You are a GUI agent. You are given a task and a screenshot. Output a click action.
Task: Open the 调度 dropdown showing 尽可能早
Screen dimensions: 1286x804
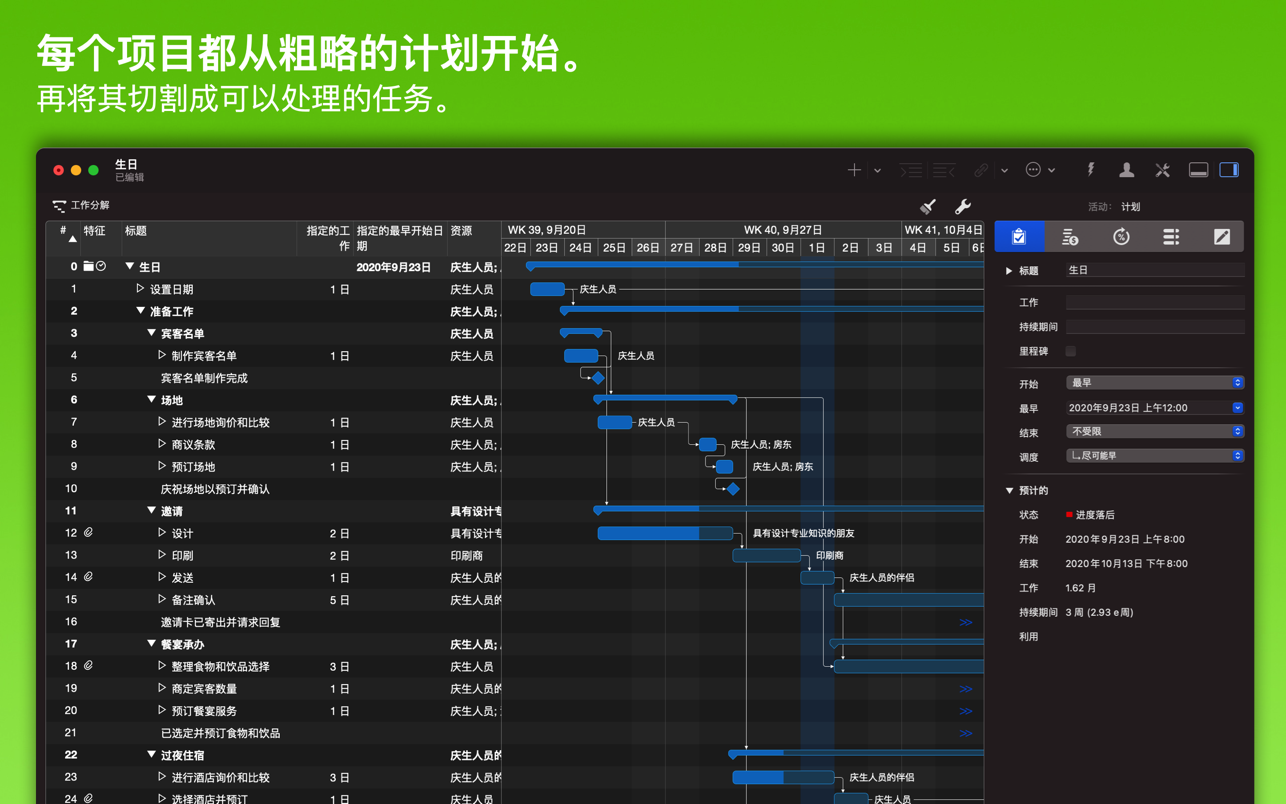1154,455
